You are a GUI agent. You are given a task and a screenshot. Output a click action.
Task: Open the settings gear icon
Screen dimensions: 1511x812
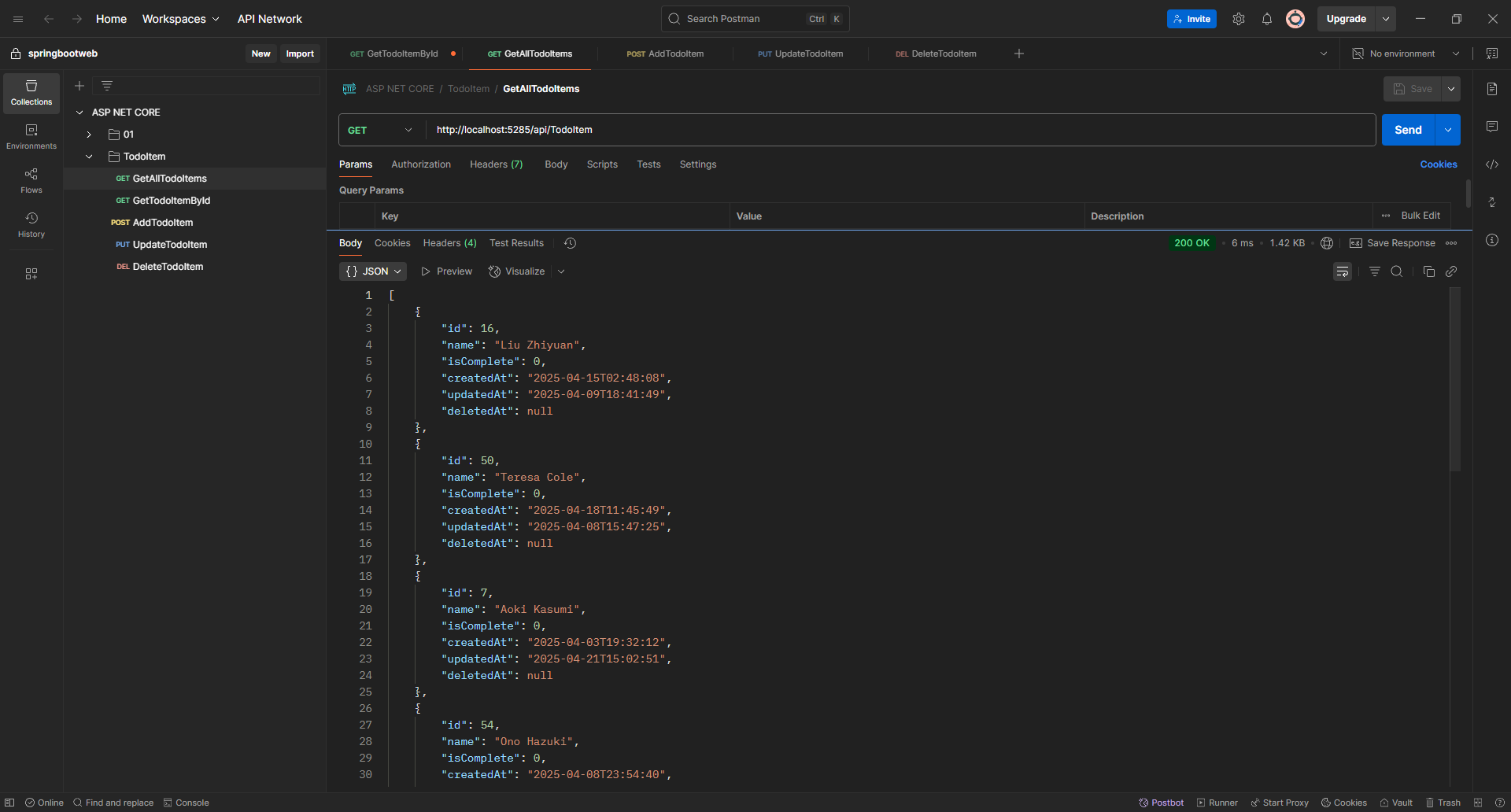(x=1238, y=19)
